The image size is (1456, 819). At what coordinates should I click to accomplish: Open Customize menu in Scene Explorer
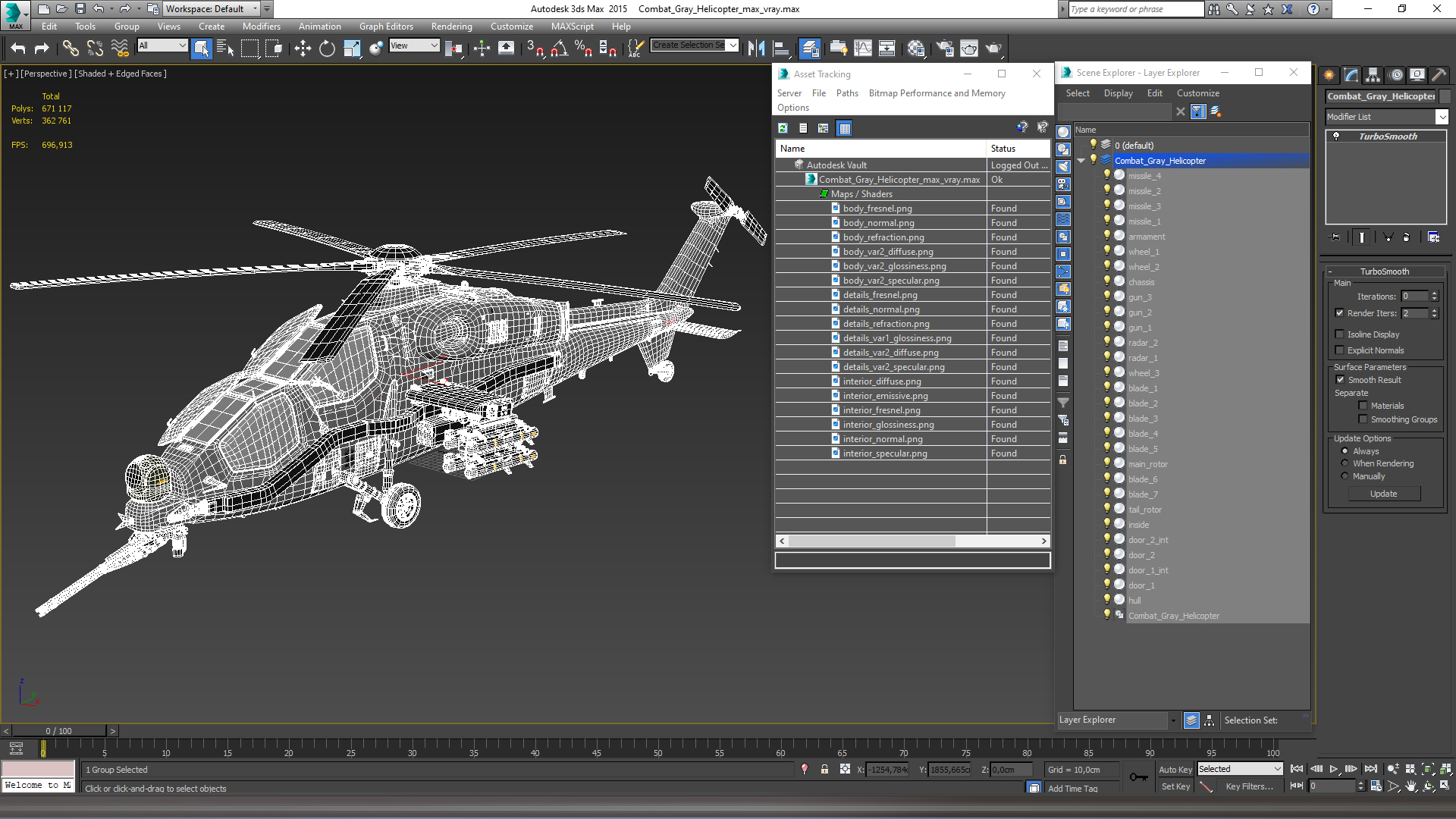point(1198,93)
